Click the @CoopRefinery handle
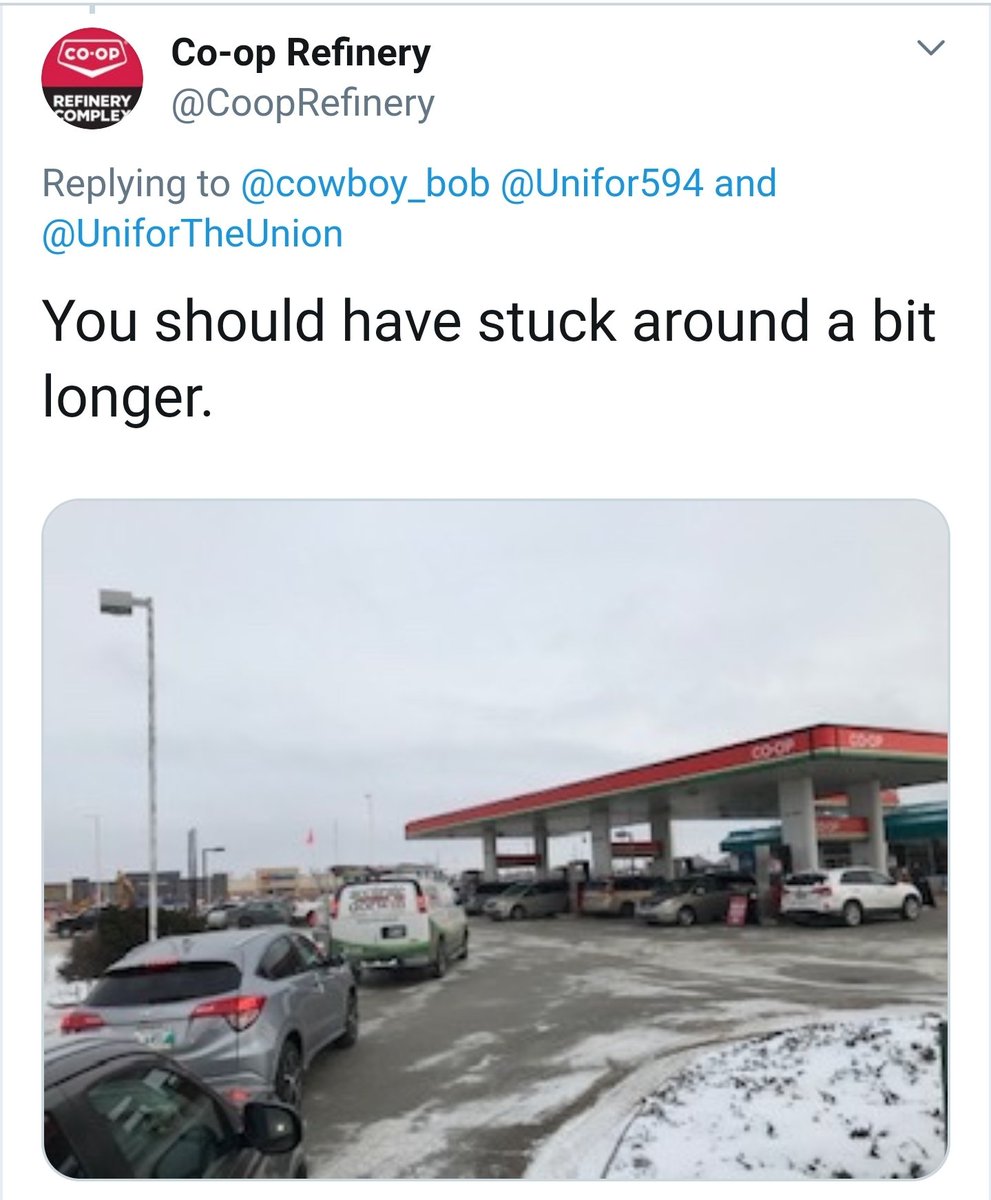Screen dimensions: 991x1200 304,104
